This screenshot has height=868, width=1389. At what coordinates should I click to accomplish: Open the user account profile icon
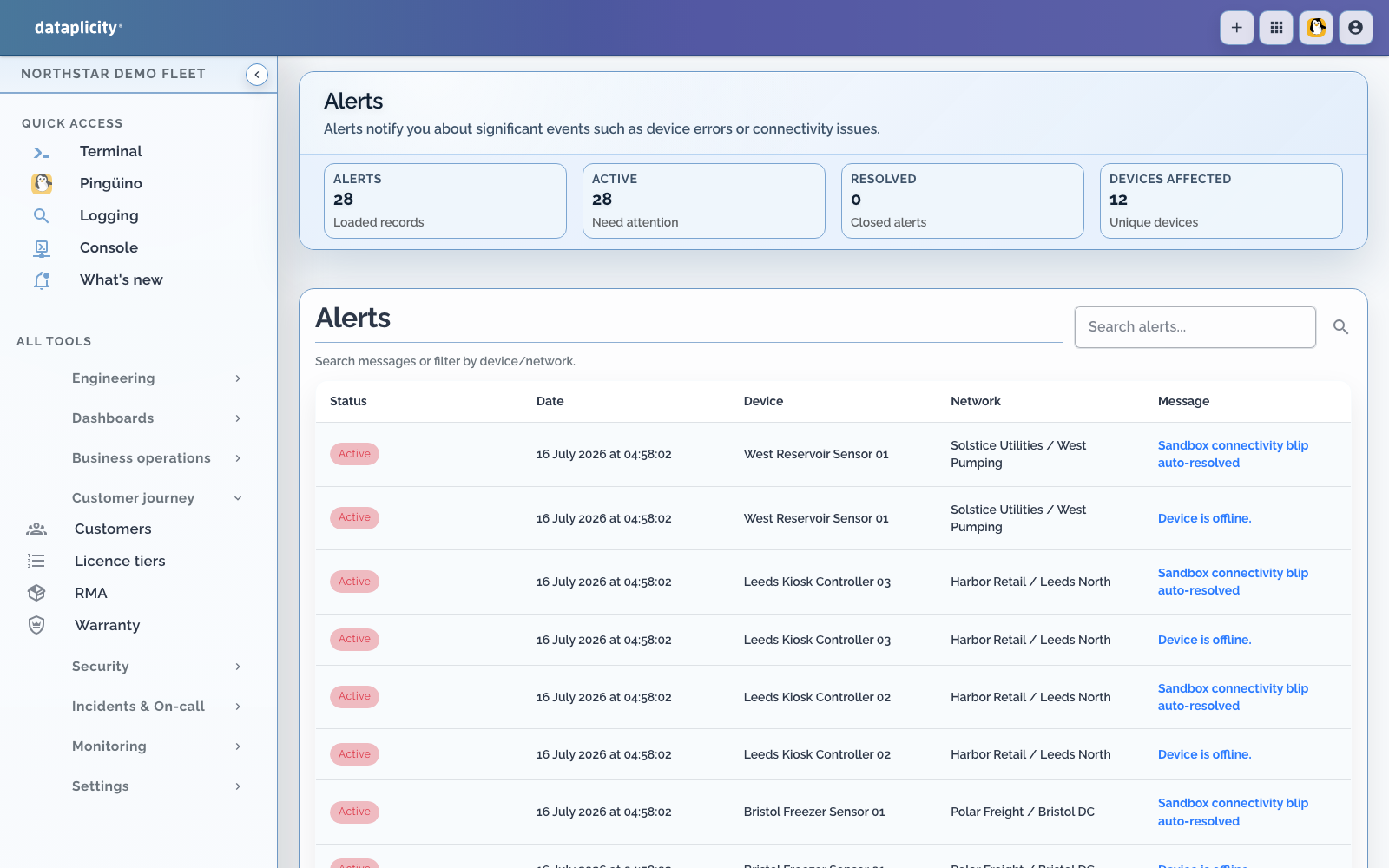pyautogui.click(x=1356, y=28)
